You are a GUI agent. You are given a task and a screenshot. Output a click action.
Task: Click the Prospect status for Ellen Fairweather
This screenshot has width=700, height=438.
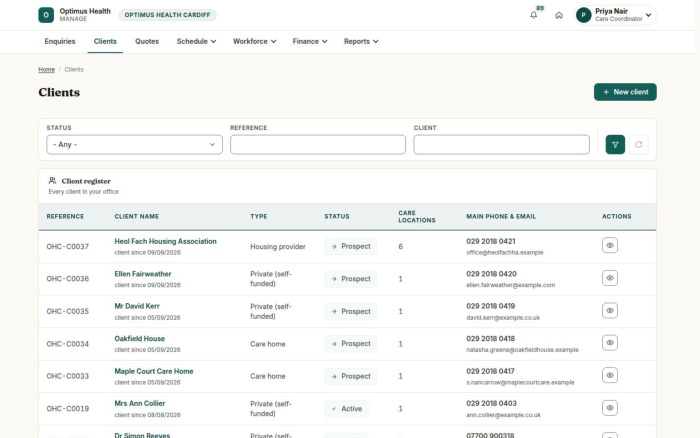pos(350,279)
